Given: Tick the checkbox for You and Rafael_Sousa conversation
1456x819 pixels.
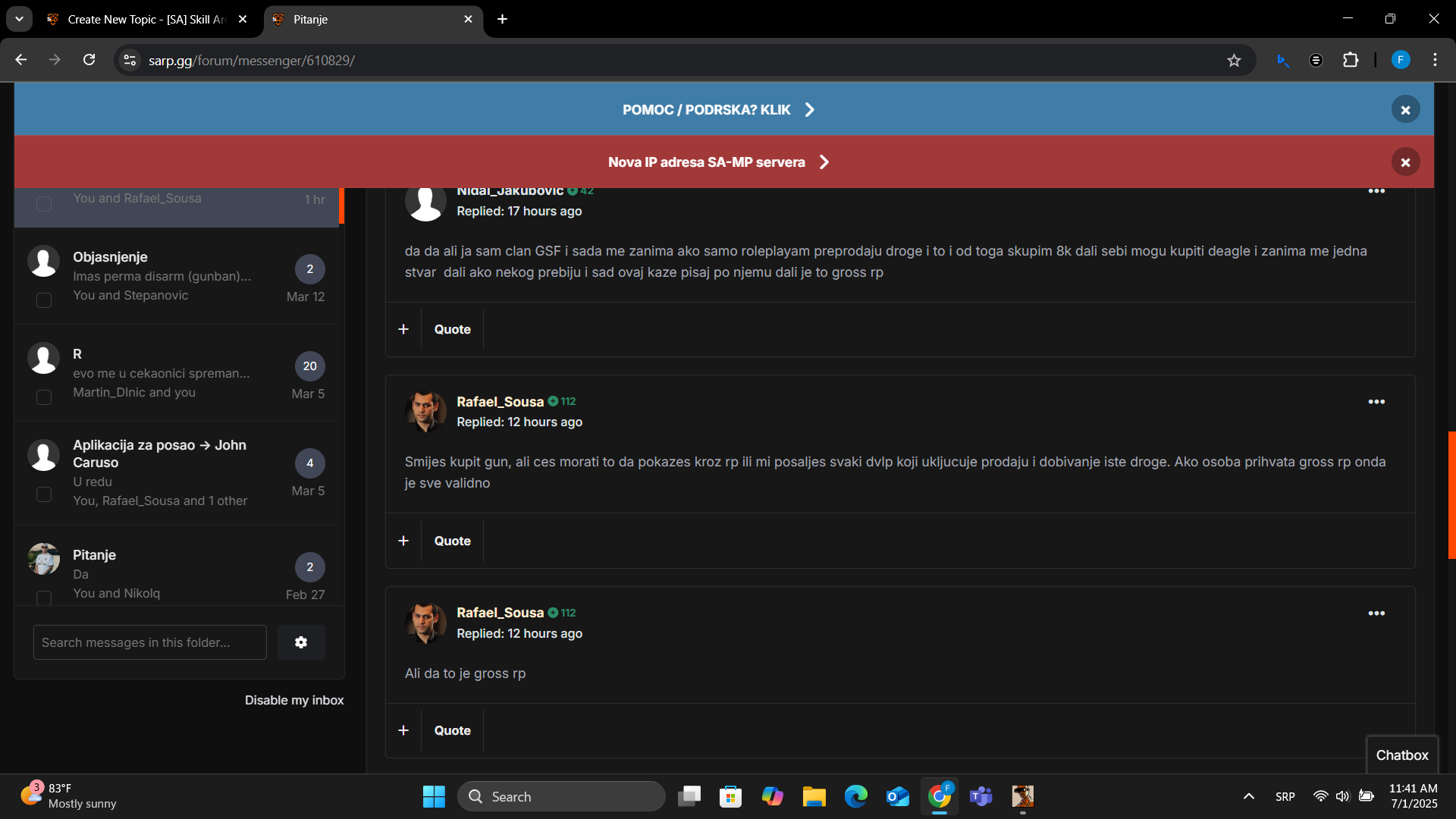Looking at the screenshot, I should point(44,204).
